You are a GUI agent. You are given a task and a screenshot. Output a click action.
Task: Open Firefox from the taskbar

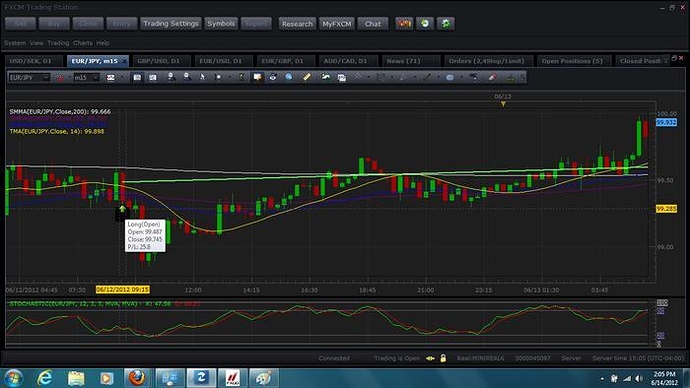coord(137,378)
